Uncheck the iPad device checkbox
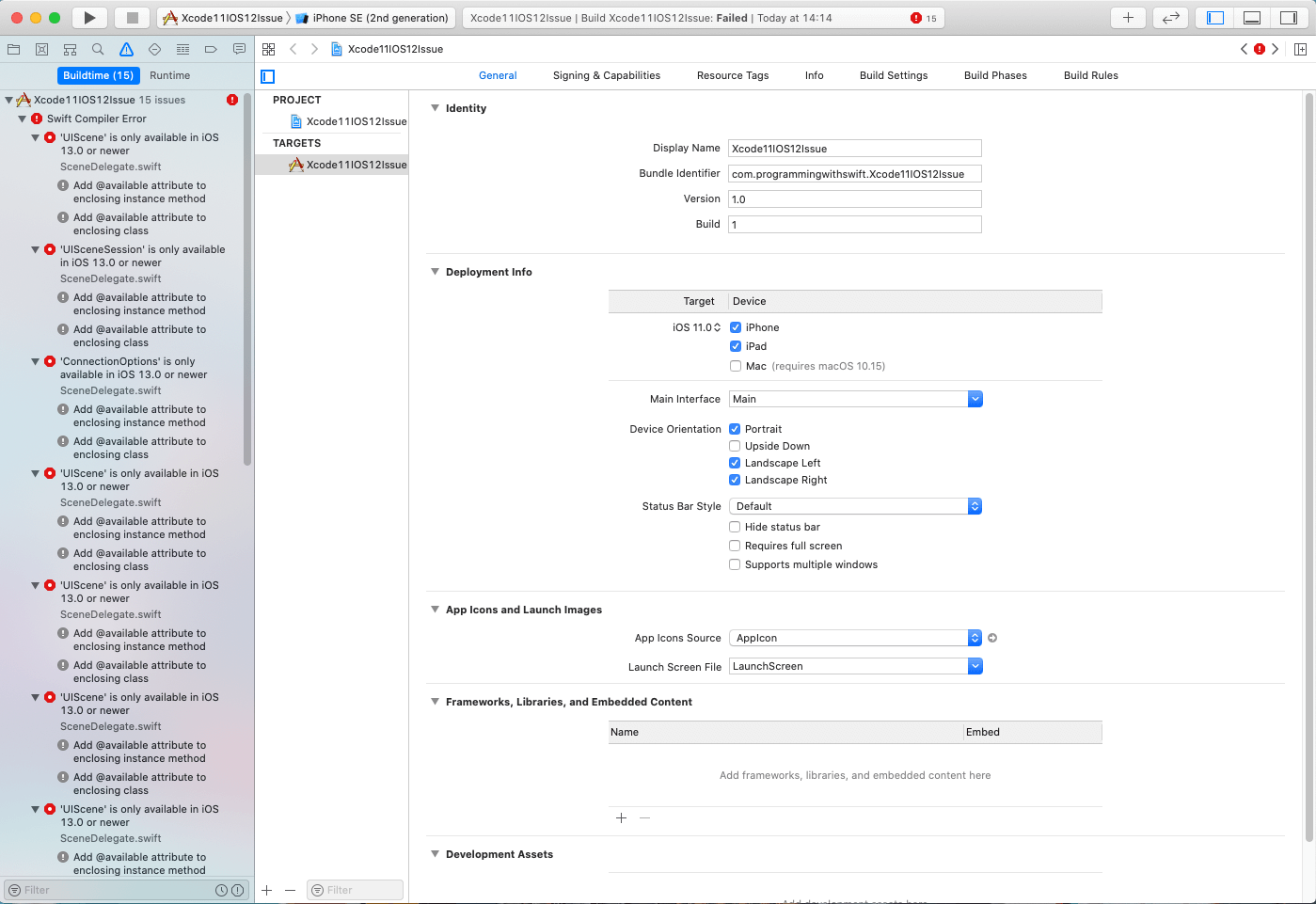1316x904 pixels. tap(736, 346)
